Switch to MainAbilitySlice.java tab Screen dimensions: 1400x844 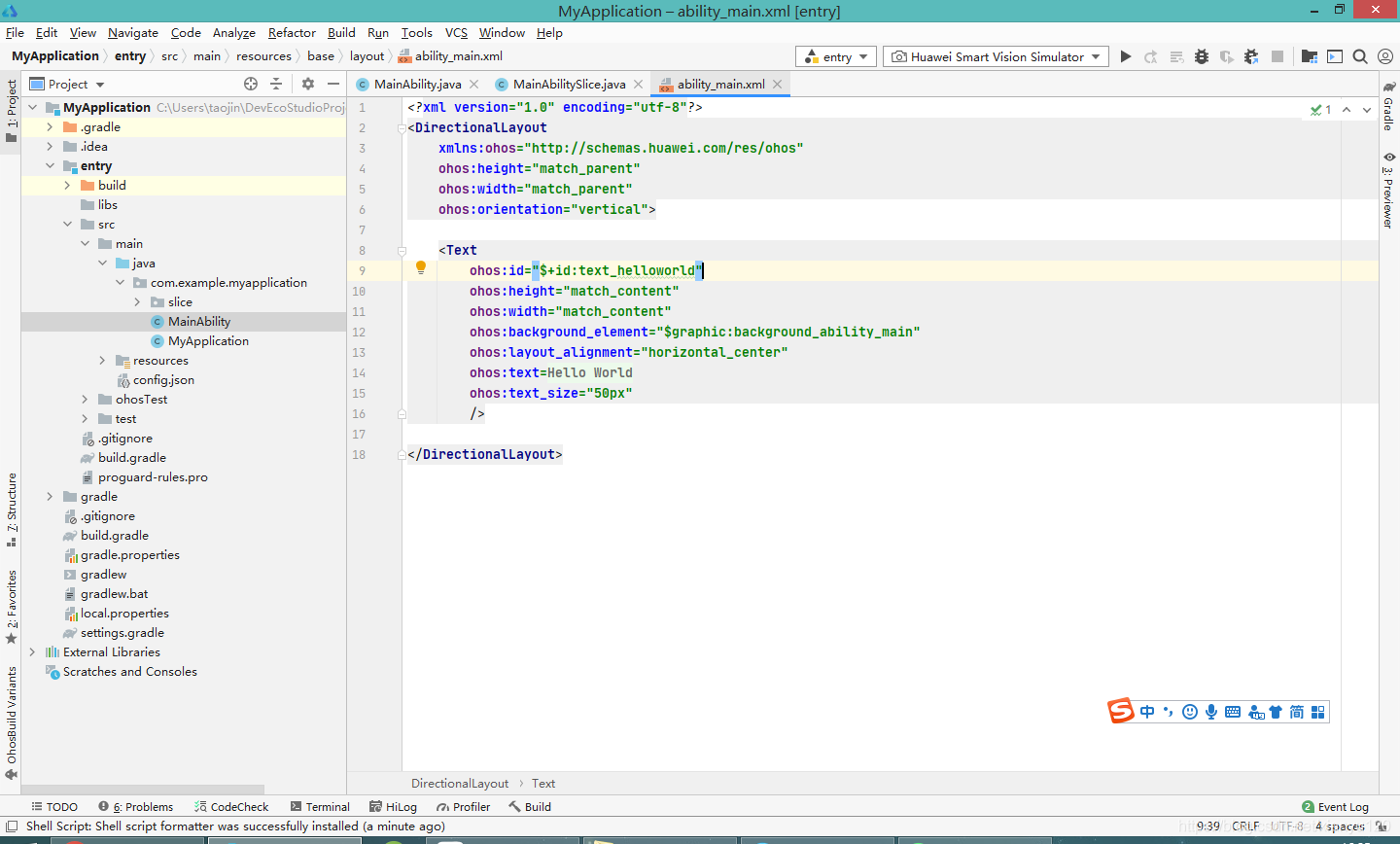click(x=569, y=84)
